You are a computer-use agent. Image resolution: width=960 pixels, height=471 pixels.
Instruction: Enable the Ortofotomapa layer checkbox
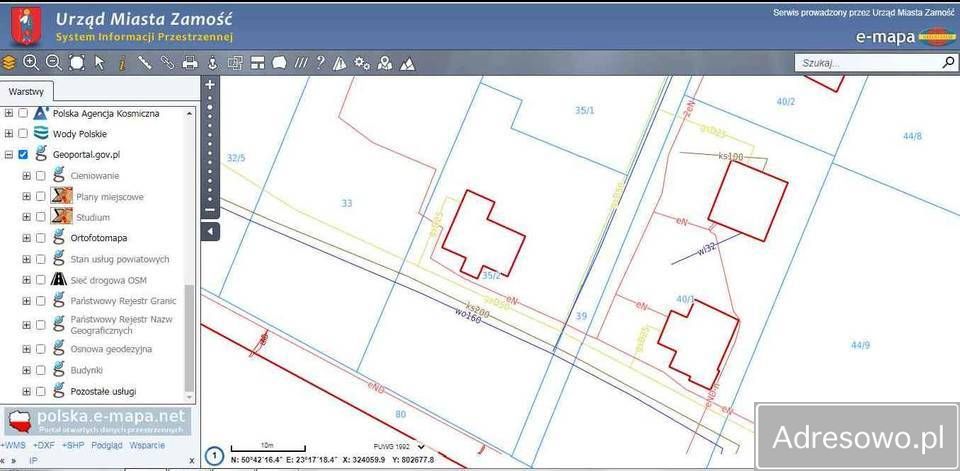pyautogui.click(x=40, y=238)
